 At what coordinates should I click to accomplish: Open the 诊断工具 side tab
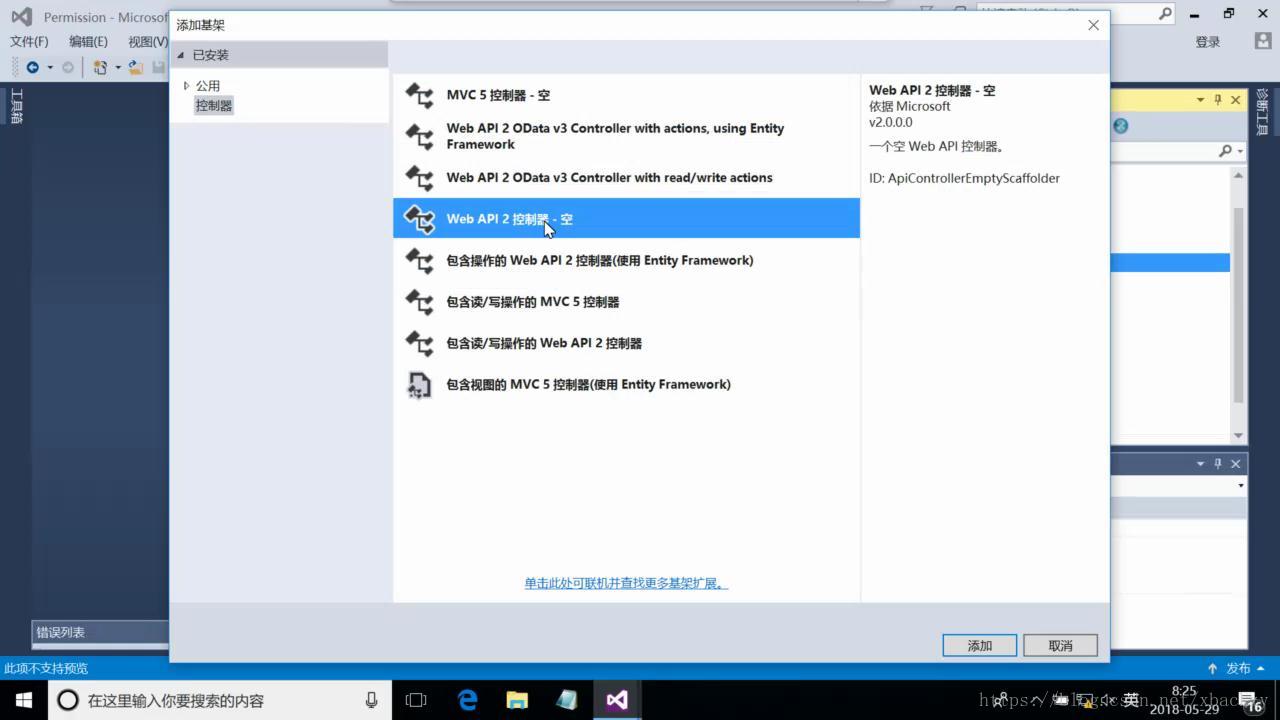[1262, 112]
